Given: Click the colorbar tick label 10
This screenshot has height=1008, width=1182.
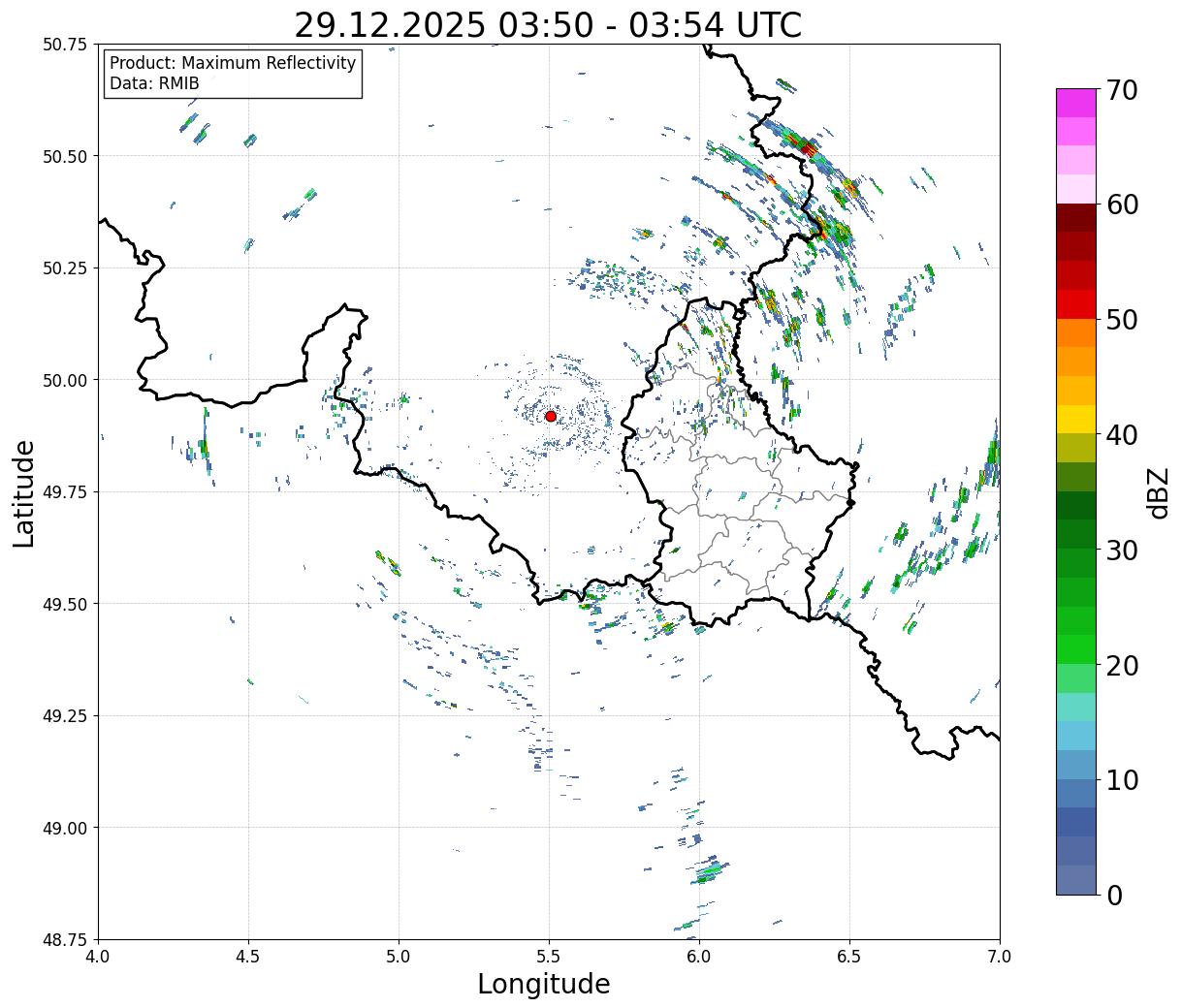Looking at the screenshot, I should click(1123, 779).
